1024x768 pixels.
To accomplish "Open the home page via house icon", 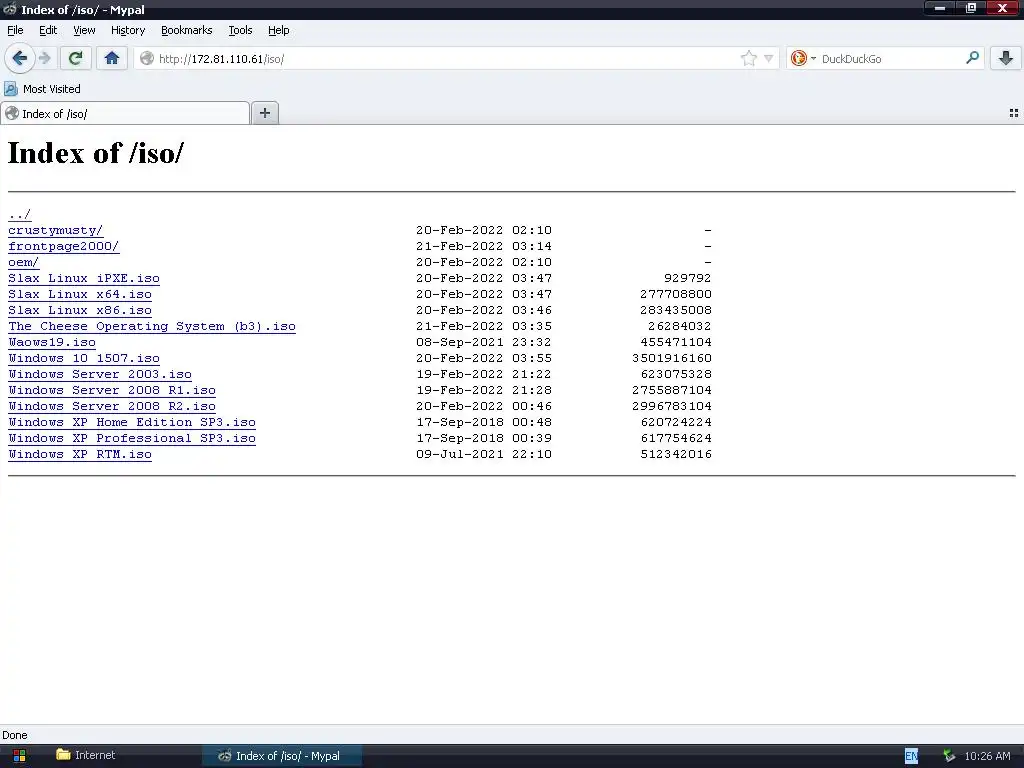I will pyautogui.click(x=112, y=59).
